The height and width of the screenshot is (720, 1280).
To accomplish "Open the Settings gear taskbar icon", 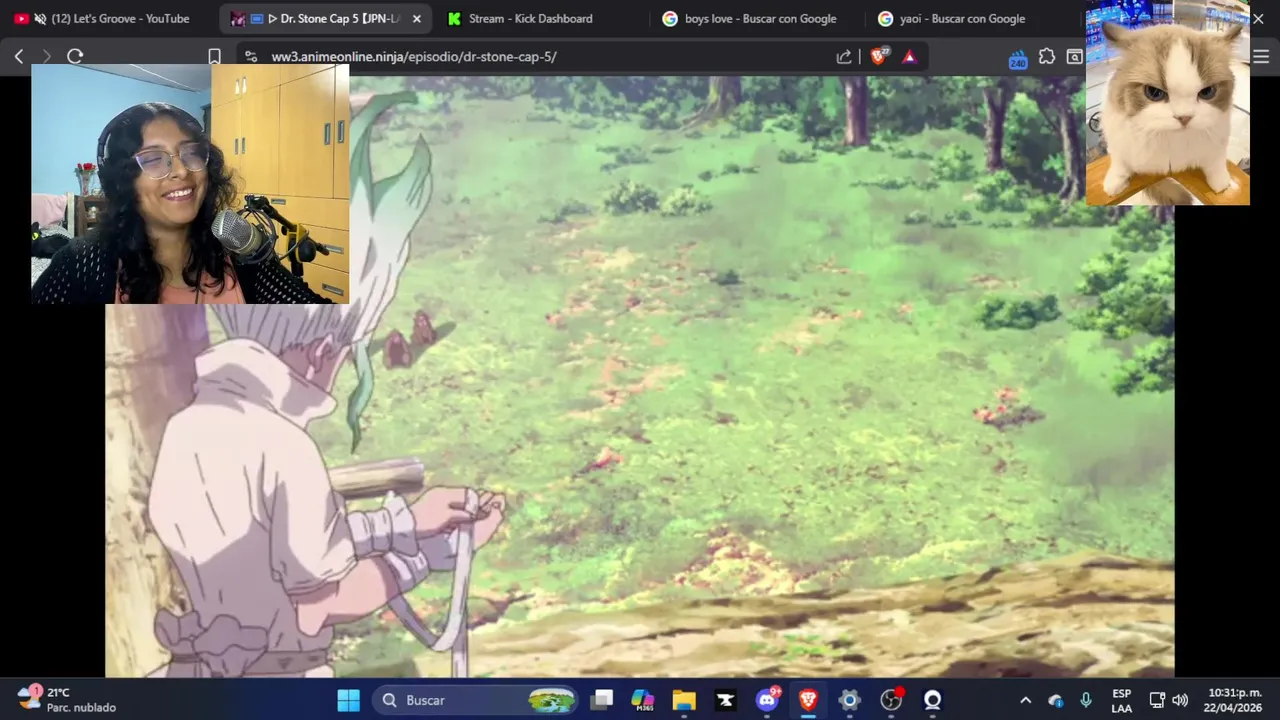I will click(x=849, y=700).
